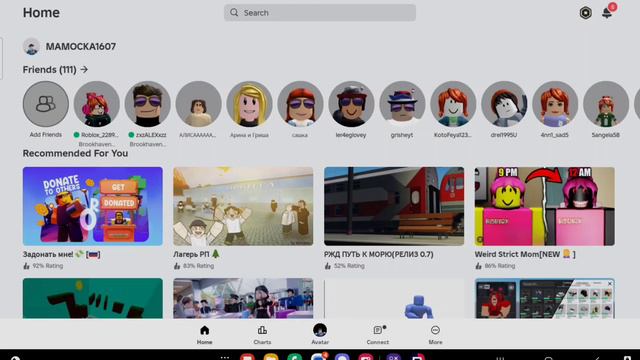Screen dimensions: 640x360
Task: Open the taskbar app with the notification badge
Action: pyautogui.click(x=319, y=357)
